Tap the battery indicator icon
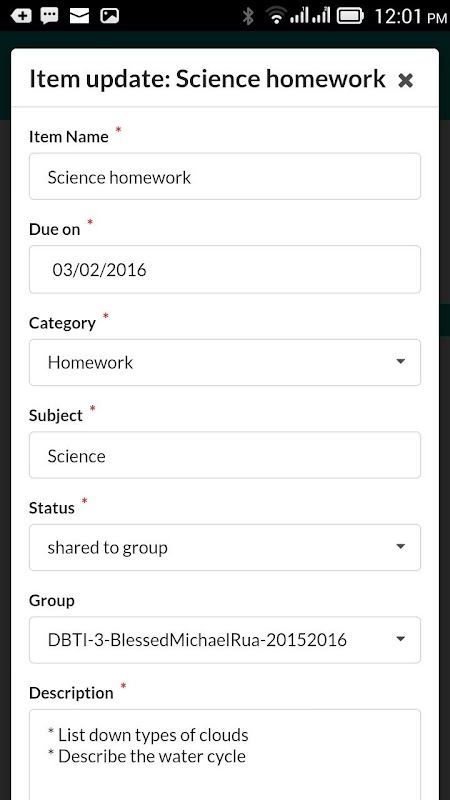 coord(350,16)
